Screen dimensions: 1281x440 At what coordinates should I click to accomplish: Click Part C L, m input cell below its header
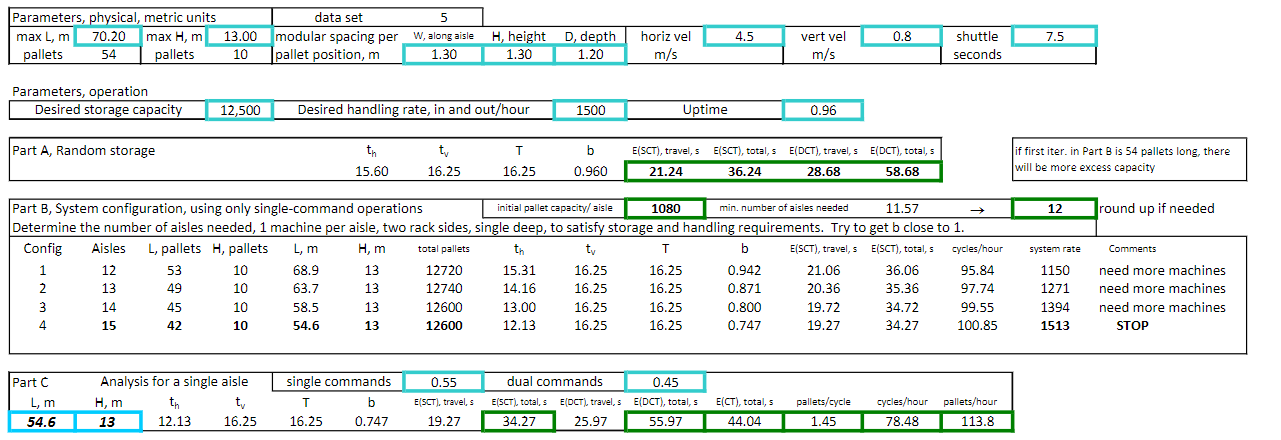41,422
